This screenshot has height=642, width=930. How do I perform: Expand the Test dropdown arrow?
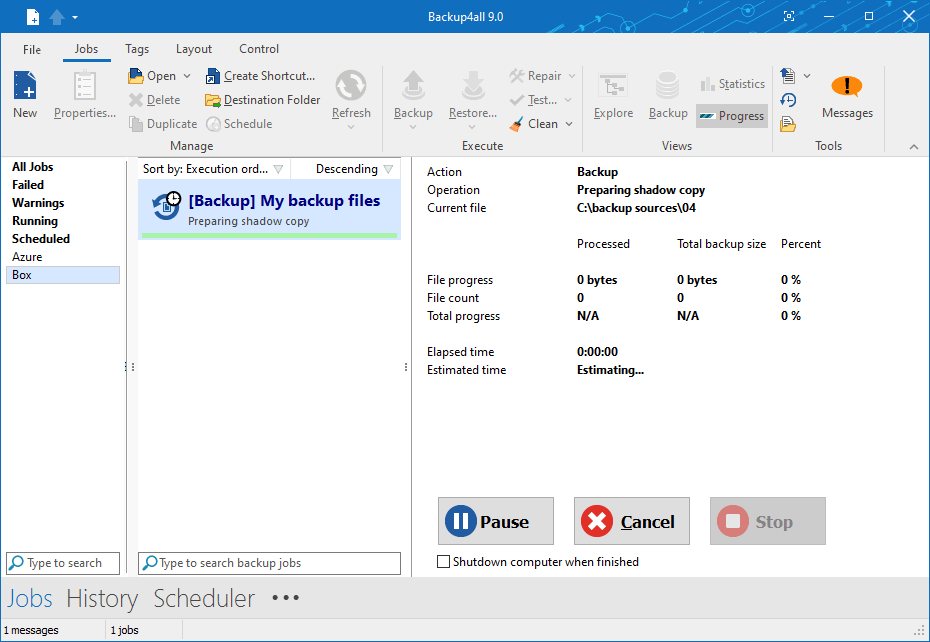[x=568, y=100]
